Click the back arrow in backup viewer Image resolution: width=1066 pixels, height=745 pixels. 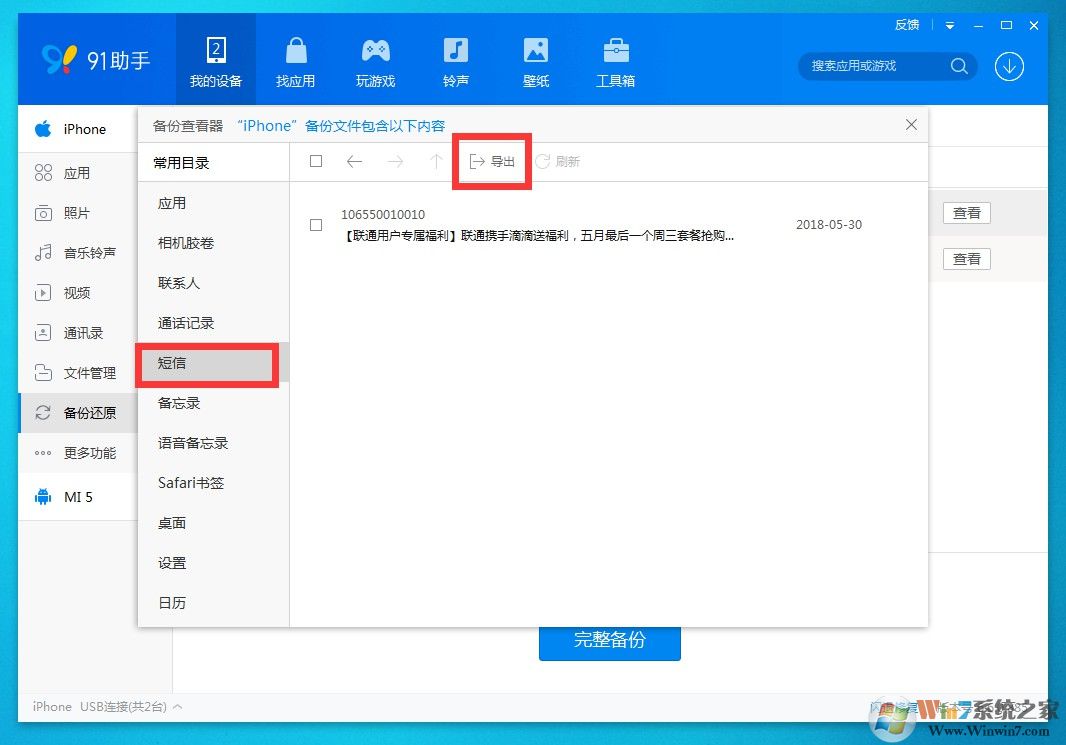[x=355, y=161]
